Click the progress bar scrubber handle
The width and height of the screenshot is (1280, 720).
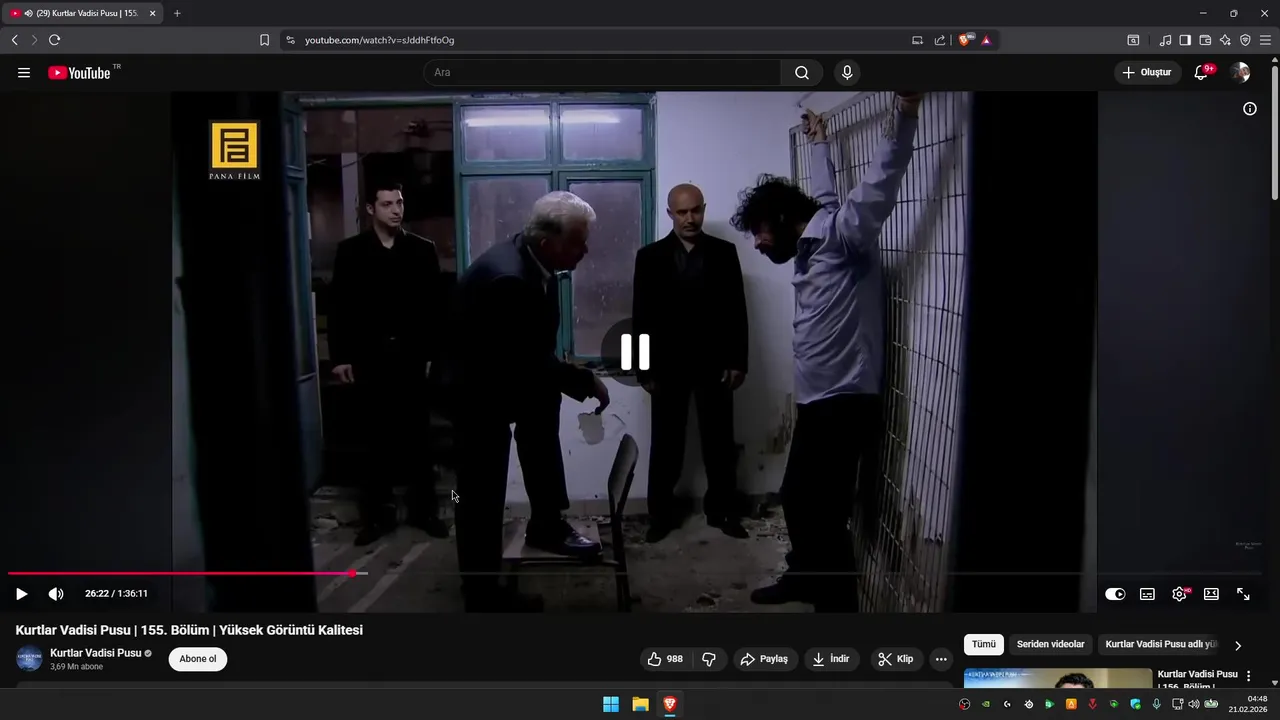[353, 573]
